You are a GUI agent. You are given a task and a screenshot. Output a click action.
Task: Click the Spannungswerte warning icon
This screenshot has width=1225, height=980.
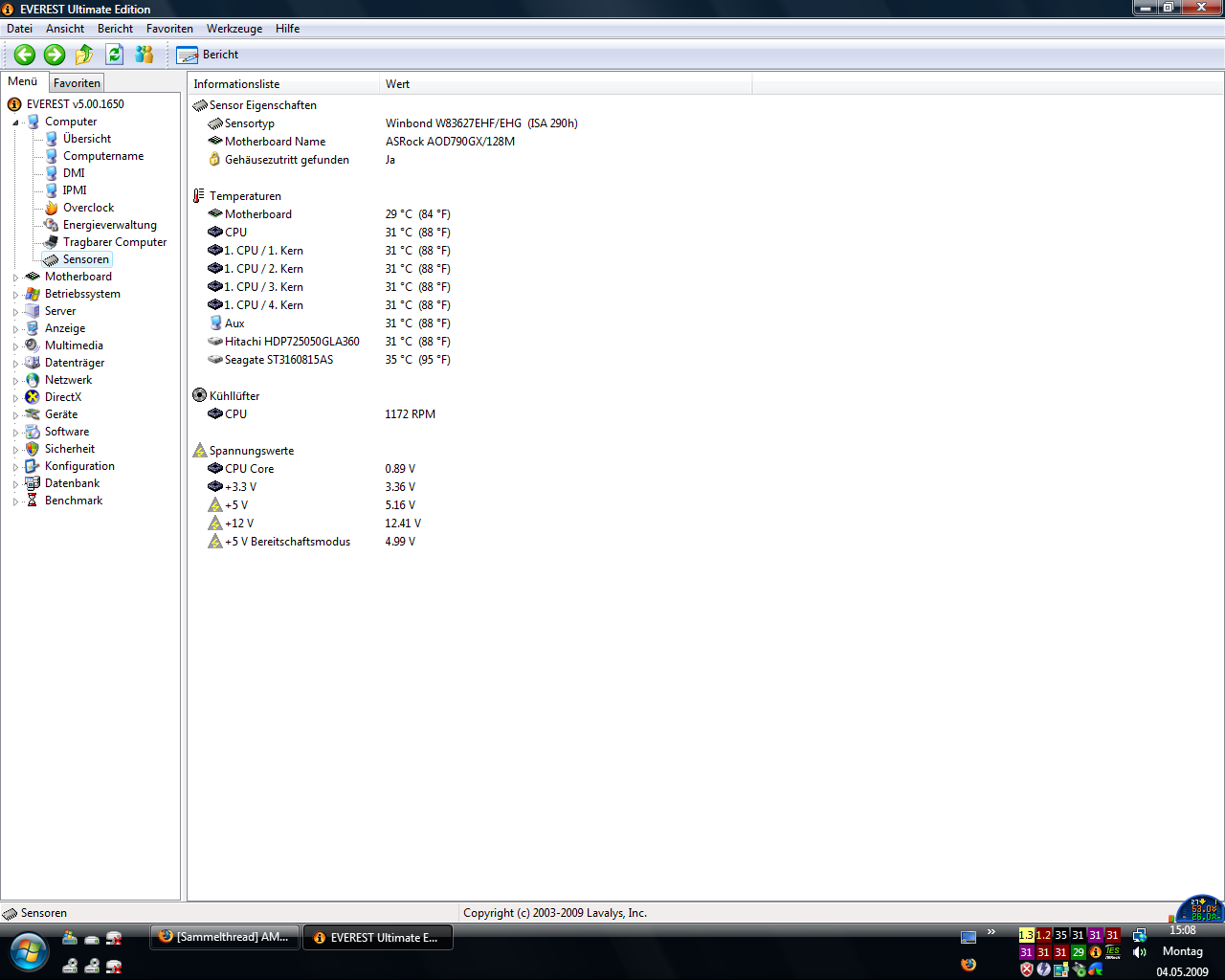(x=199, y=451)
